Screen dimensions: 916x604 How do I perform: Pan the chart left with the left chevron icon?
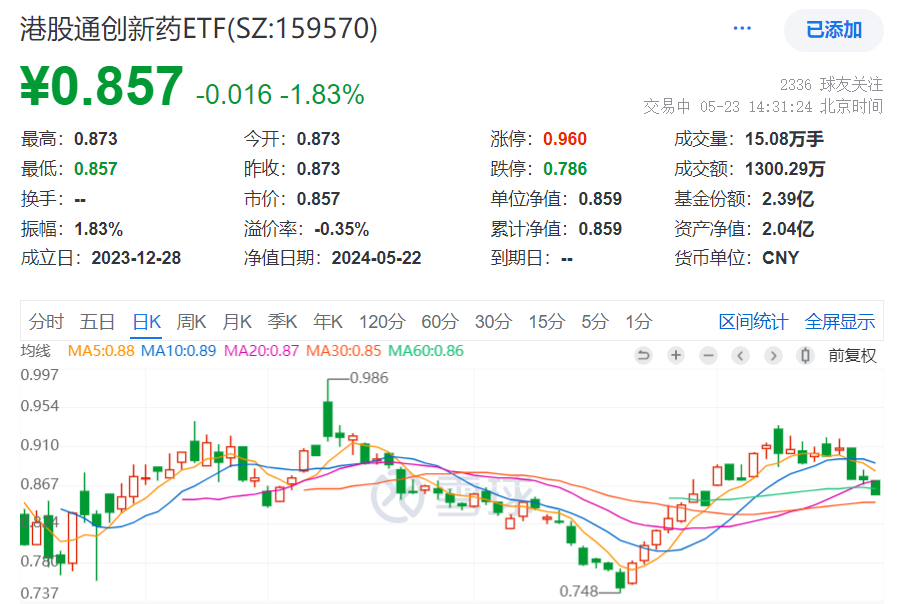point(740,355)
